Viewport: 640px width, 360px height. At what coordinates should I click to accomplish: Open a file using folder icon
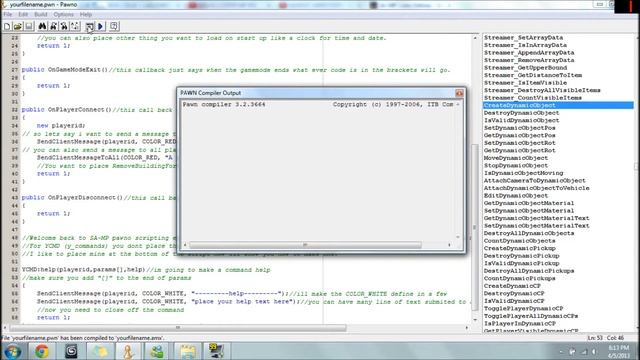(18, 27)
